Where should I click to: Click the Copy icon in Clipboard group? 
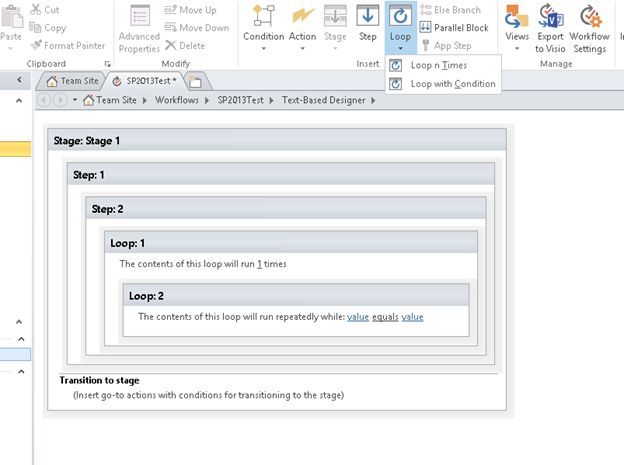[x=35, y=27]
